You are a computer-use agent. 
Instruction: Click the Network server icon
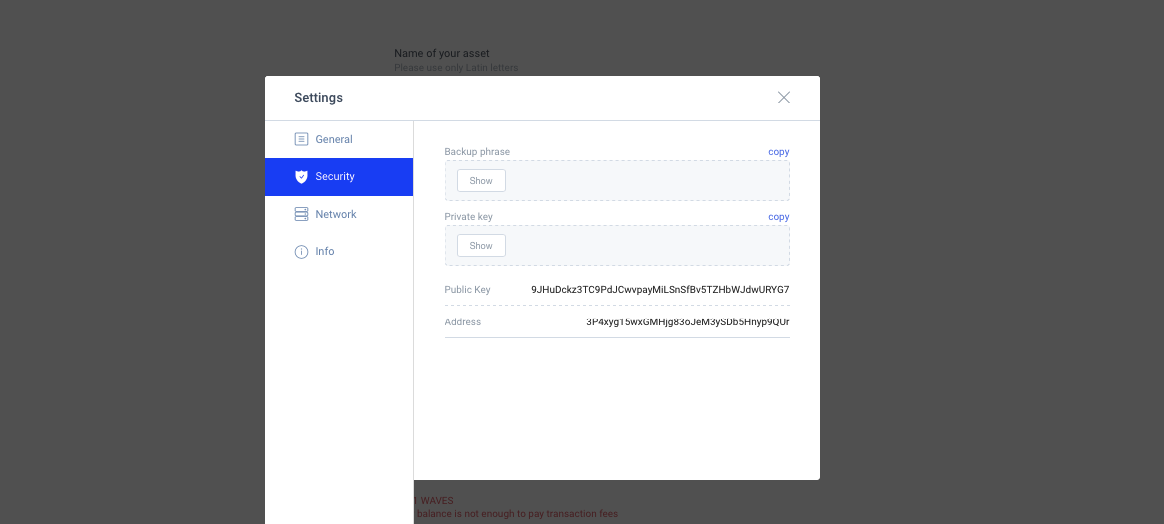point(301,214)
